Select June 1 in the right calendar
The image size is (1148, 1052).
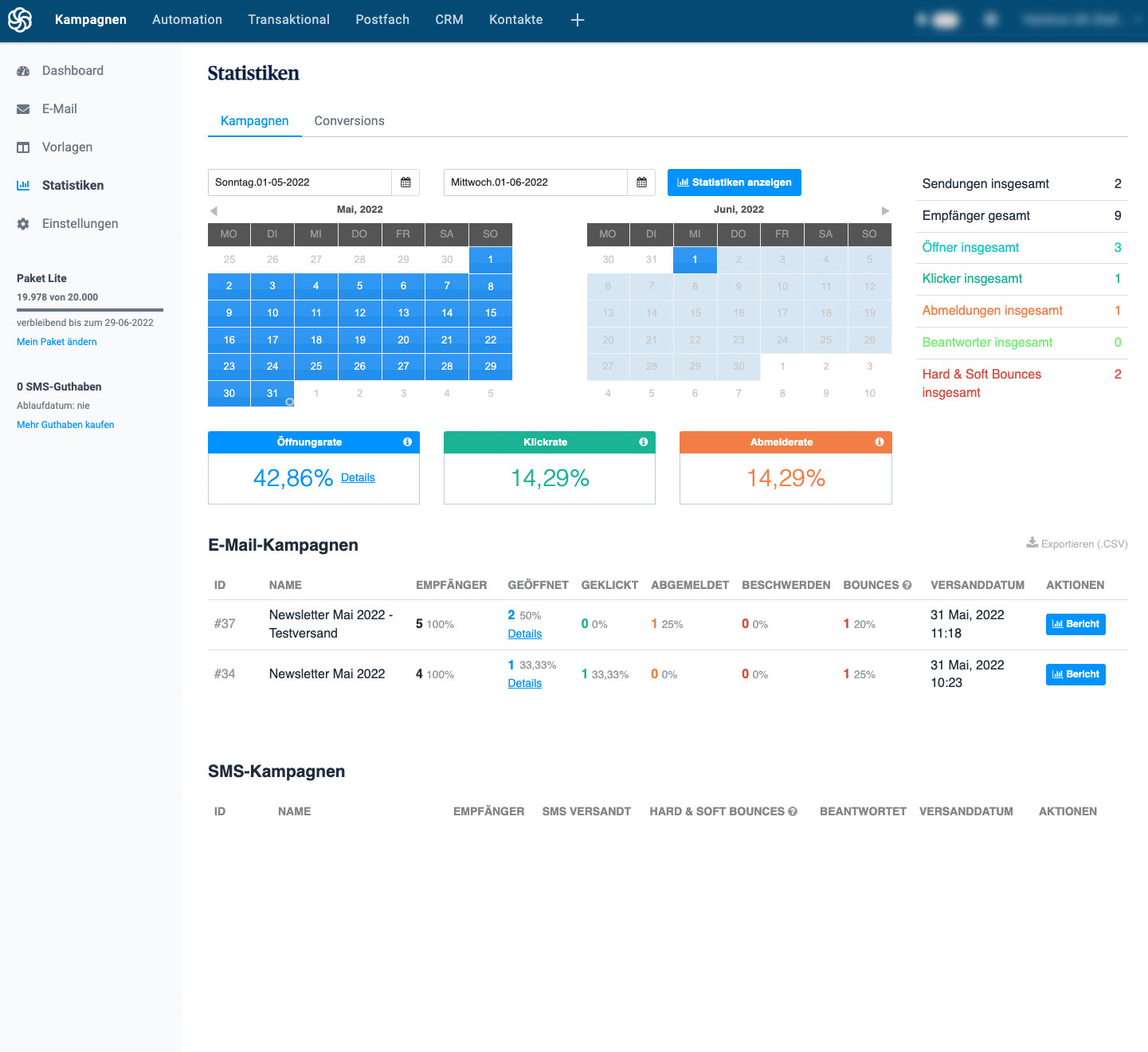(694, 260)
